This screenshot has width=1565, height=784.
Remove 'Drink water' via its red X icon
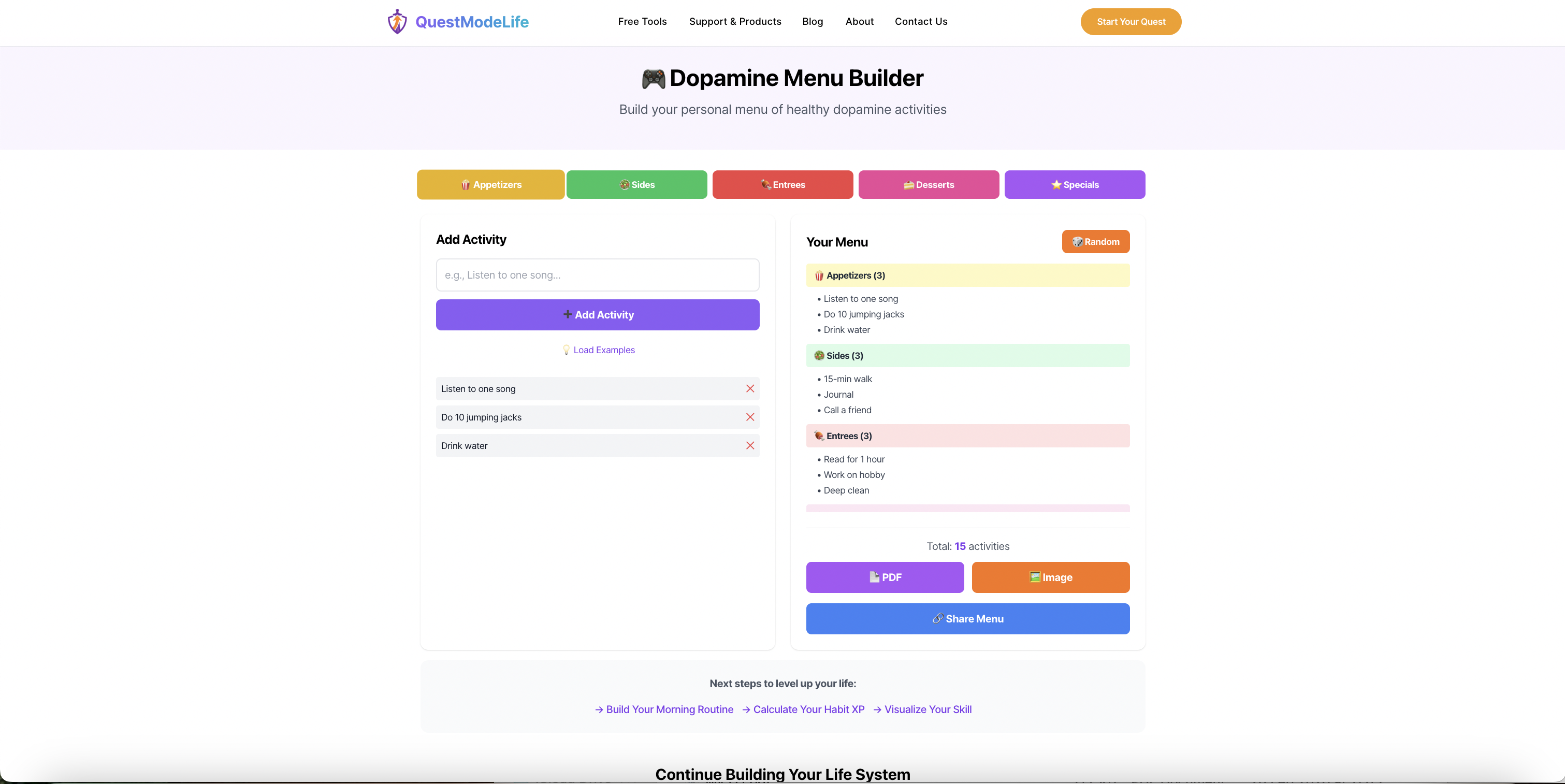750,445
